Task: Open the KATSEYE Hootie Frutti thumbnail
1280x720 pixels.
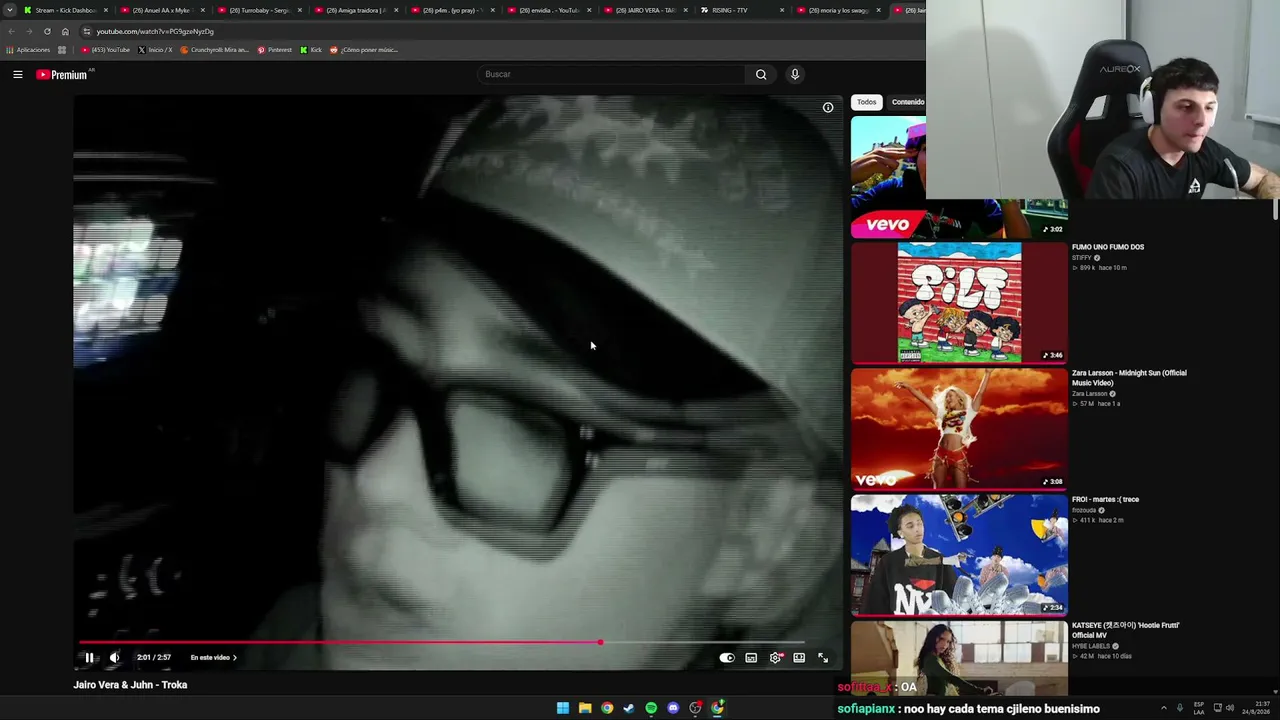Action: [x=959, y=658]
